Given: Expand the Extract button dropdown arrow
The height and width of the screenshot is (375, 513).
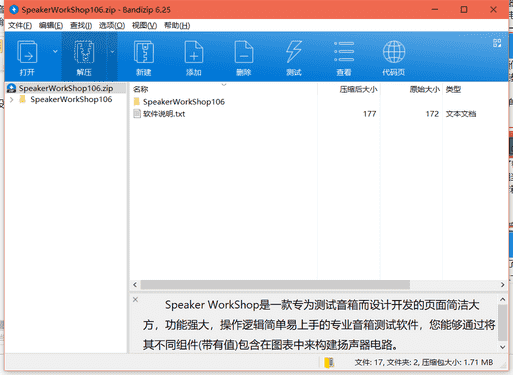Looking at the screenshot, I should [x=112, y=52].
